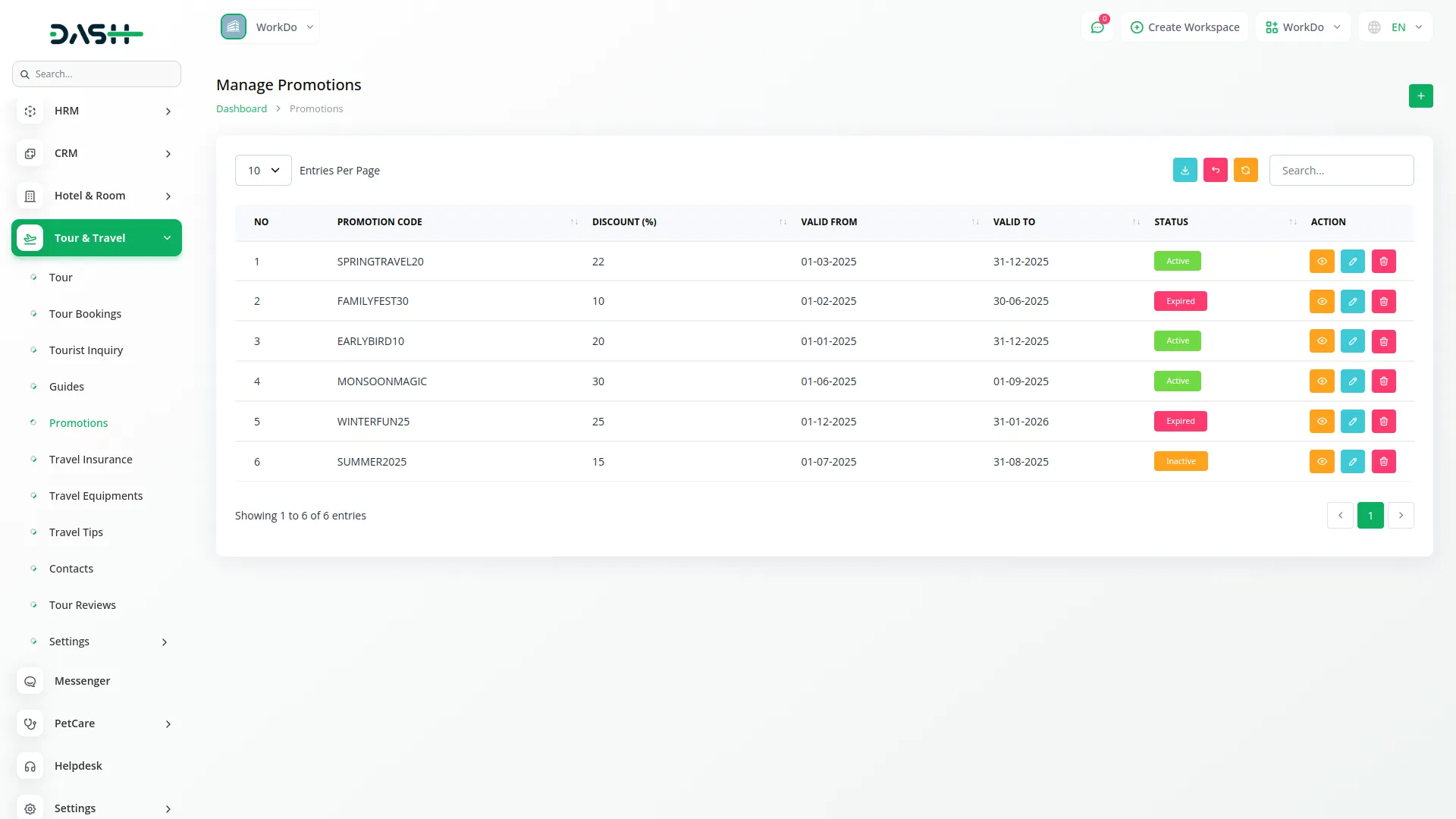
Task: Click the green add promotion plus button
Action: (x=1420, y=96)
